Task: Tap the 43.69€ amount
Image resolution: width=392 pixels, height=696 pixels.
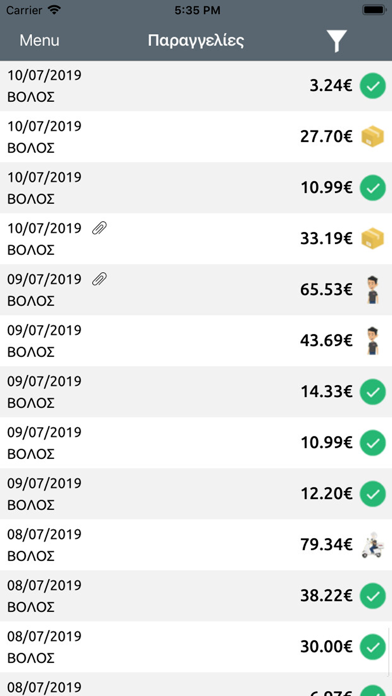Action: point(326,341)
